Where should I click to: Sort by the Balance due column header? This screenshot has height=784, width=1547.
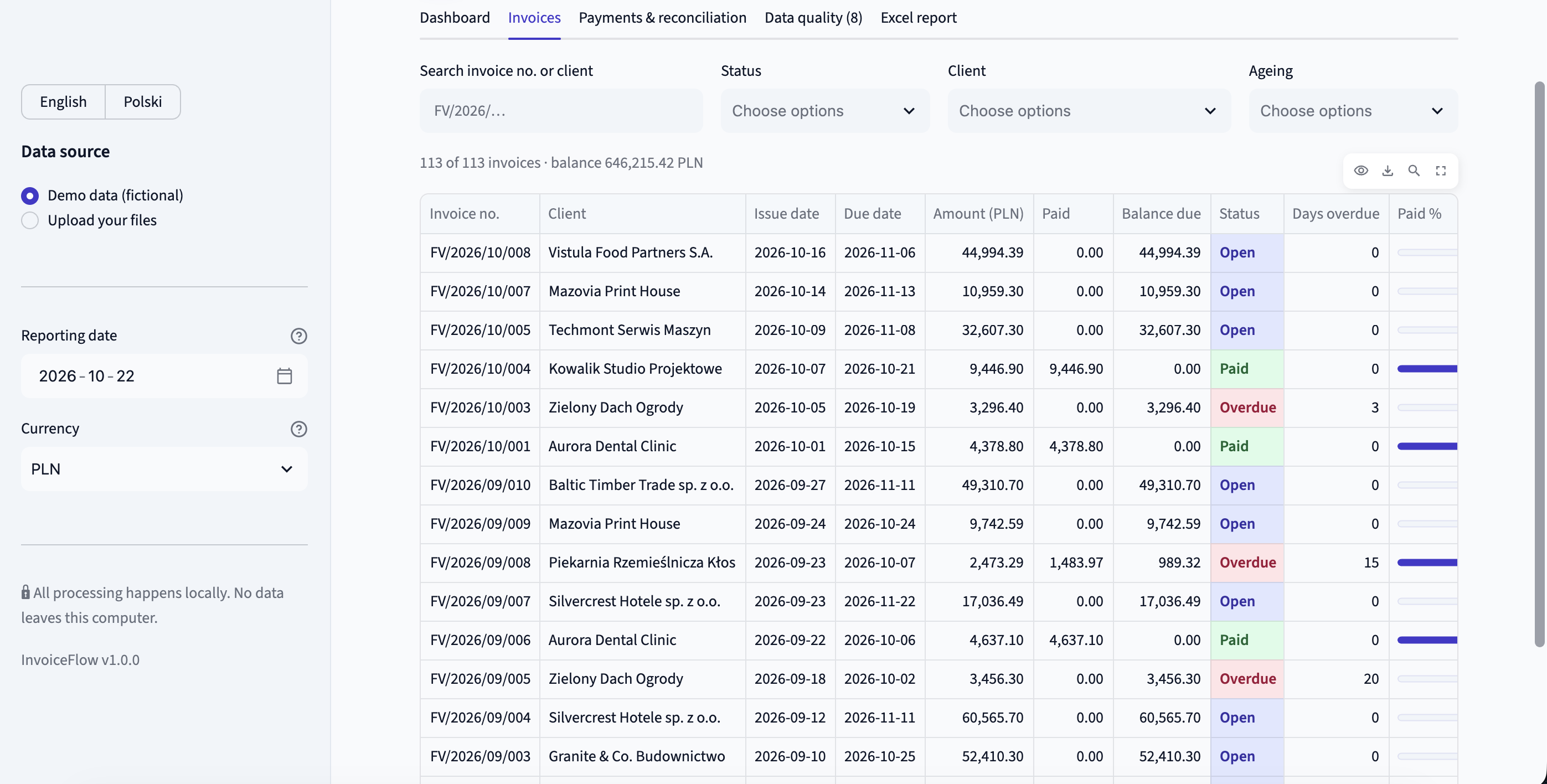[x=1162, y=214]
